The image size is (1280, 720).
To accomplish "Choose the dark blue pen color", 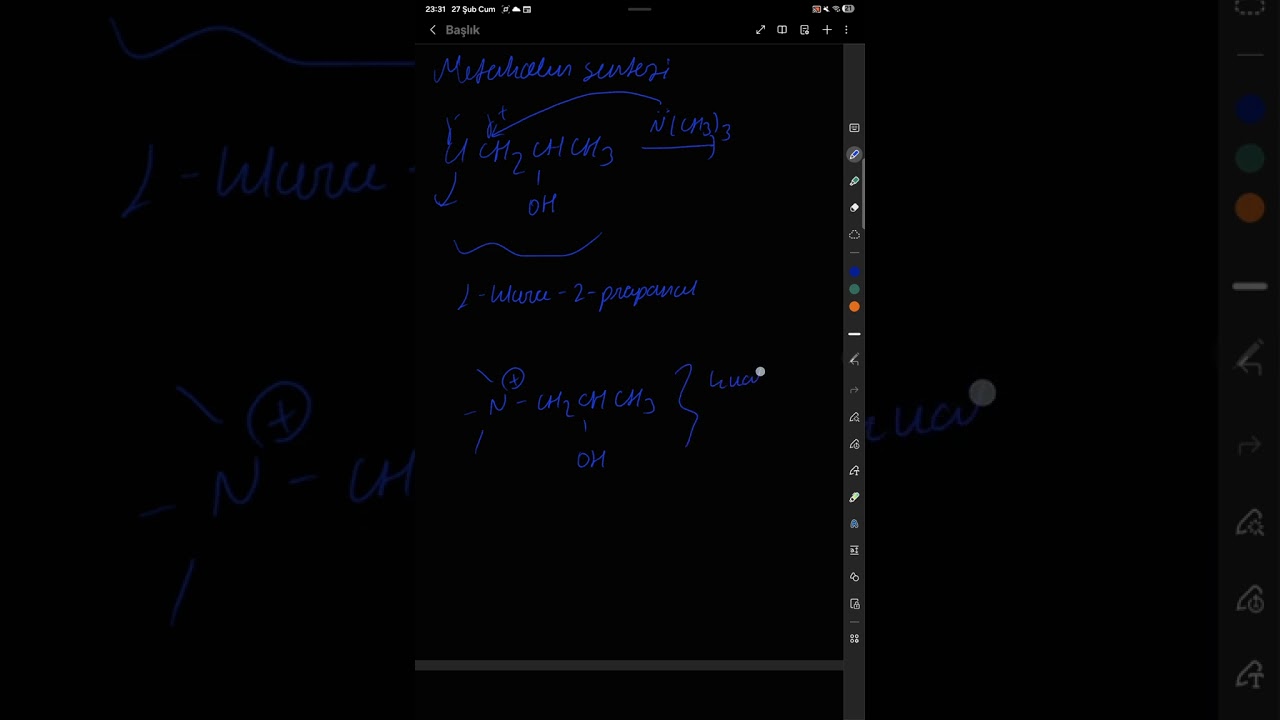I will (x=854, y=271).
